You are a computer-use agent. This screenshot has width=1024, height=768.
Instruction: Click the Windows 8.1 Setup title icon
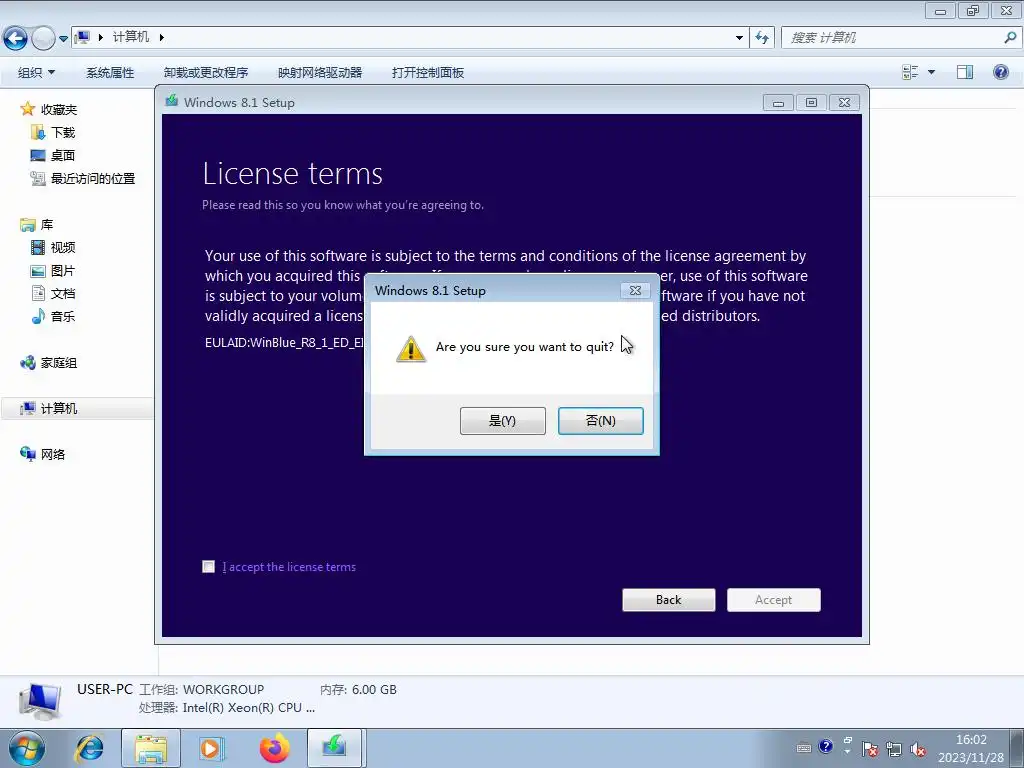172,101
